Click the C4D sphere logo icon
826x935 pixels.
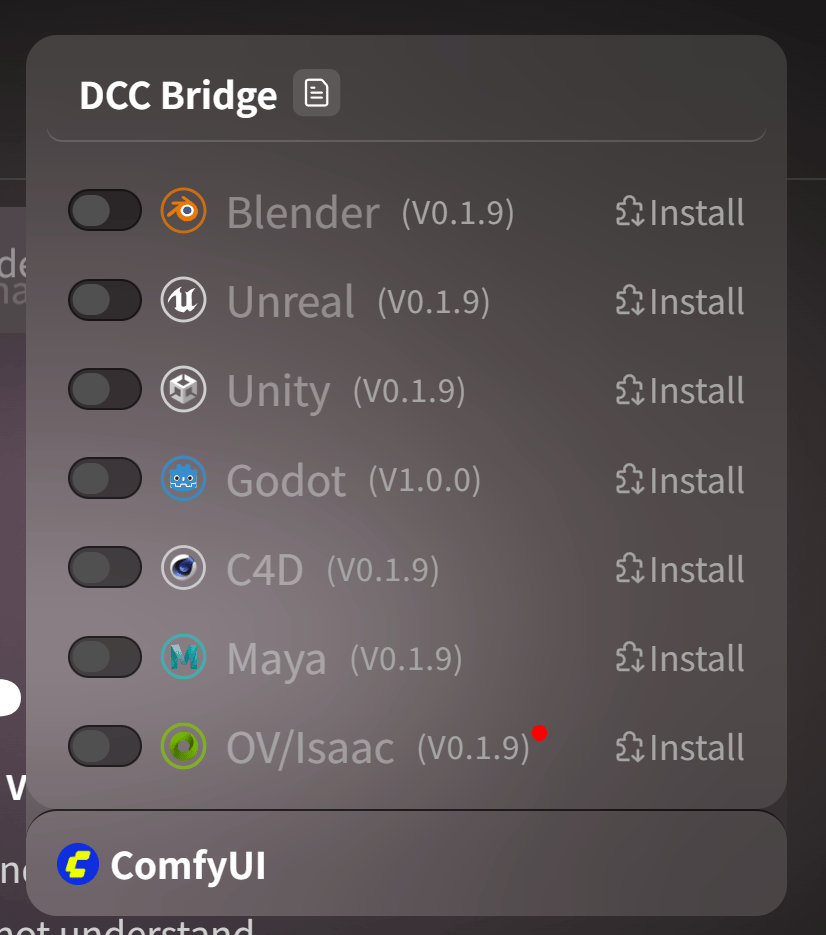pos(184,568)
